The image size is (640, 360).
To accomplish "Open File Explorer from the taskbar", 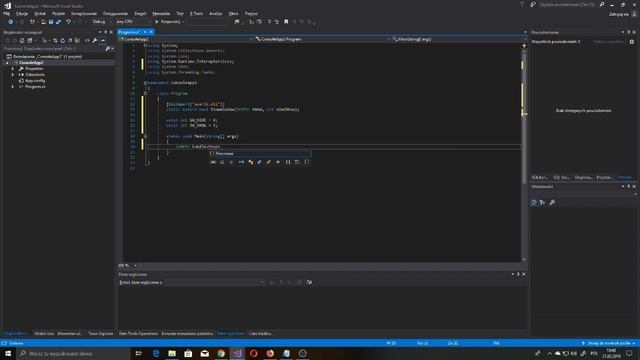I will click(172, 353).
